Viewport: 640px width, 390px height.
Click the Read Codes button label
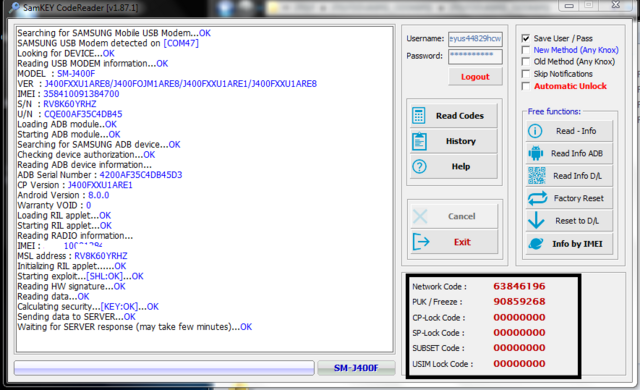tap(460, 116)
